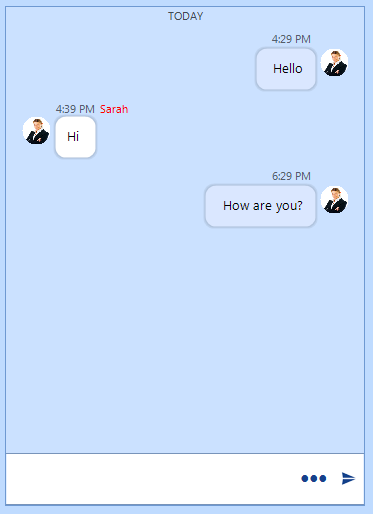The height and width of the screenshot is (514, 373).
Task: Click inside the message input field
Action: click(152, 479)
